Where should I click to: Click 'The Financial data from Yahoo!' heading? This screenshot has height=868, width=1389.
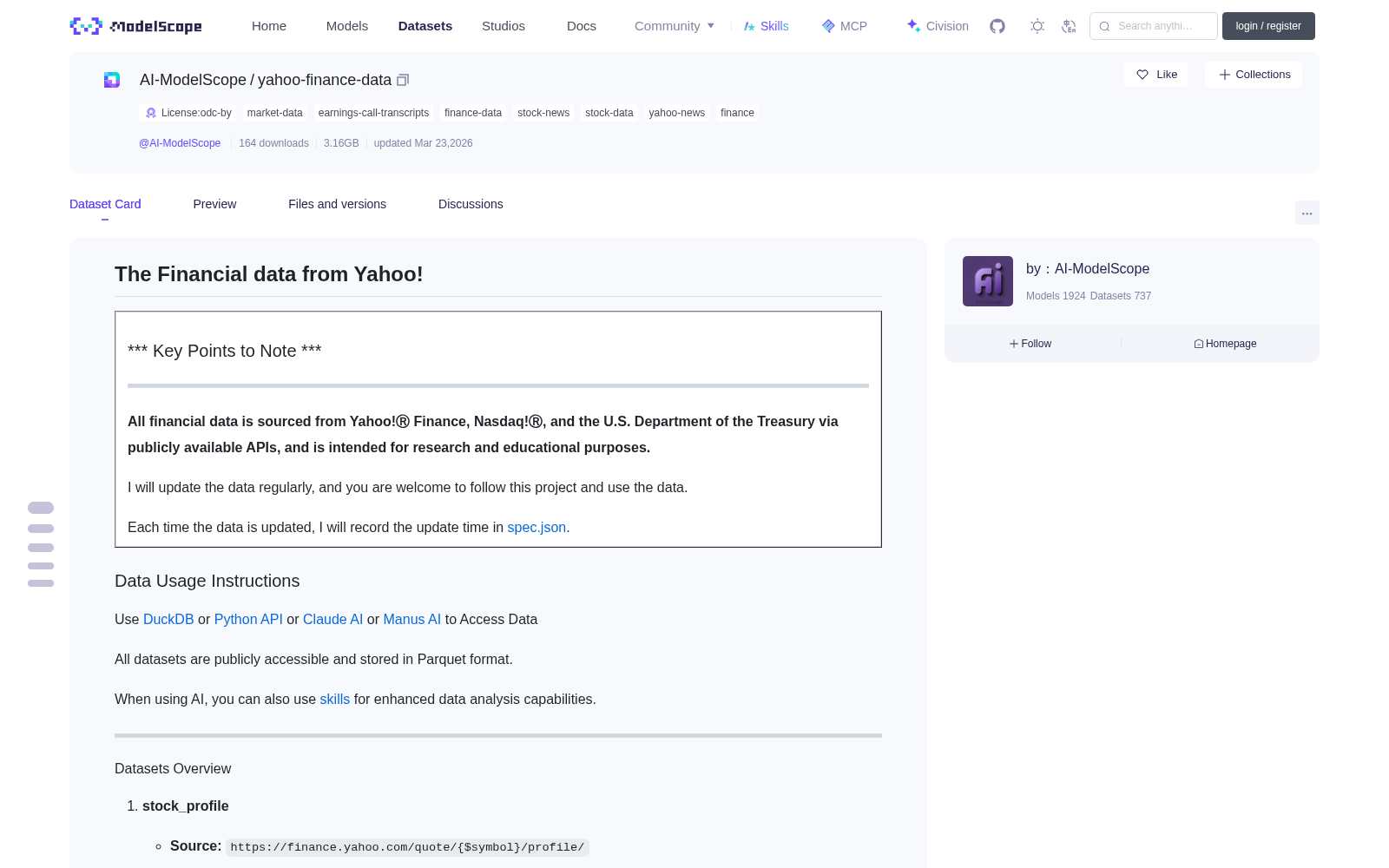pyautogui.click(x=269, y=274)
